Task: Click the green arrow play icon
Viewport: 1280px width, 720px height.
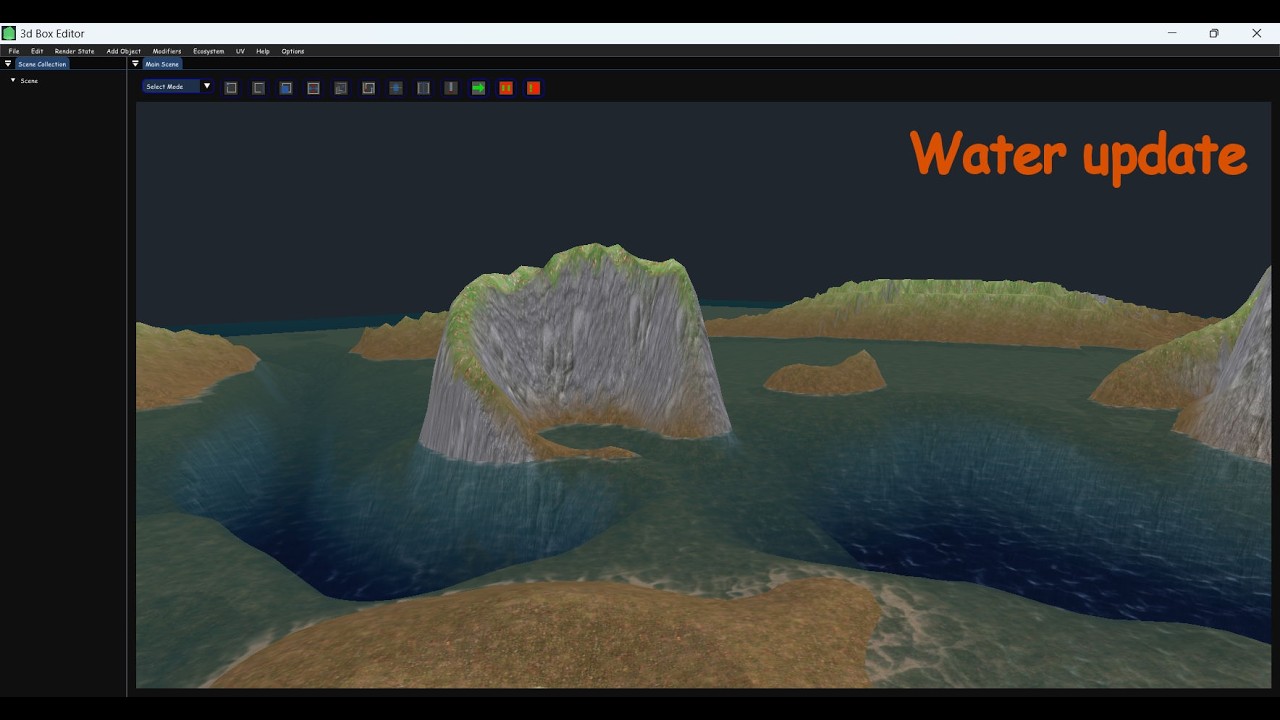Action: [478, 88]
